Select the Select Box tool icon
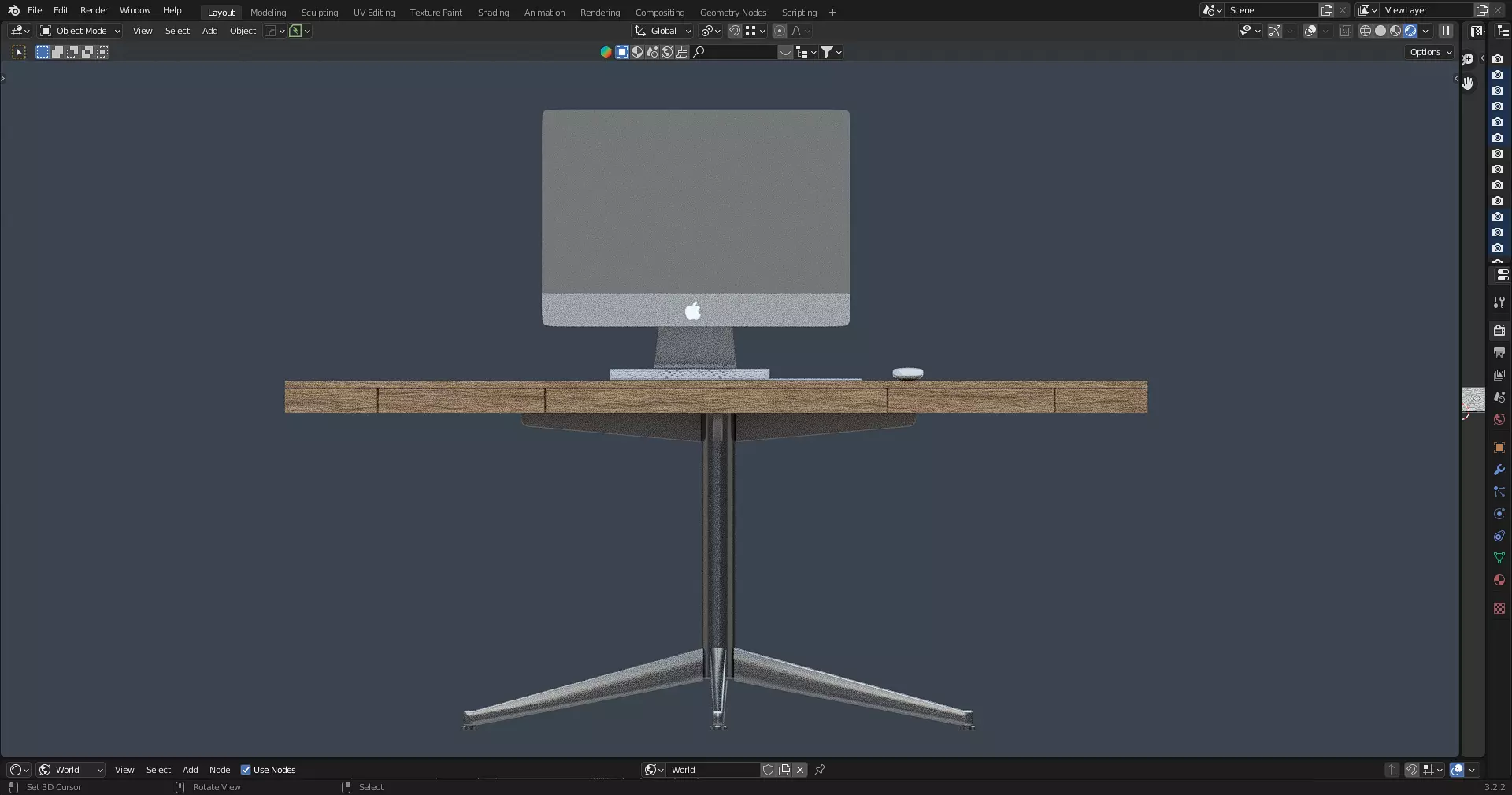The image size is (1512, 795). pyautogui.click(x=19, y=52)
